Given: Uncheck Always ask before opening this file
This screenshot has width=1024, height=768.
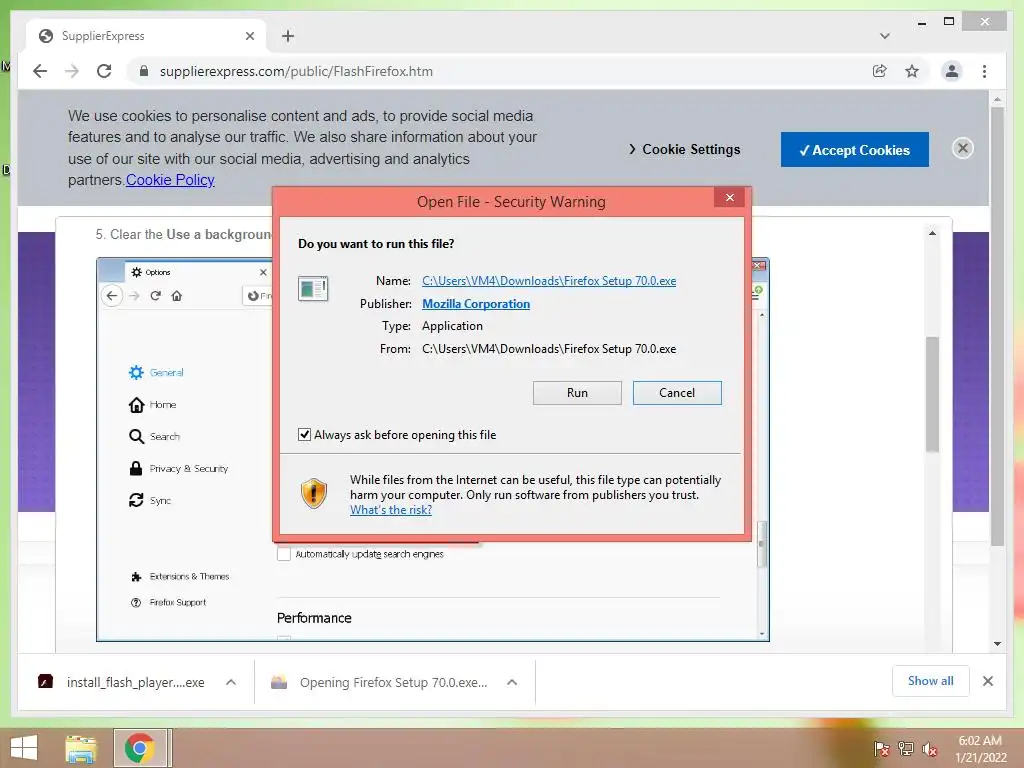Looking at the screenshot, I should coord(304,434).
